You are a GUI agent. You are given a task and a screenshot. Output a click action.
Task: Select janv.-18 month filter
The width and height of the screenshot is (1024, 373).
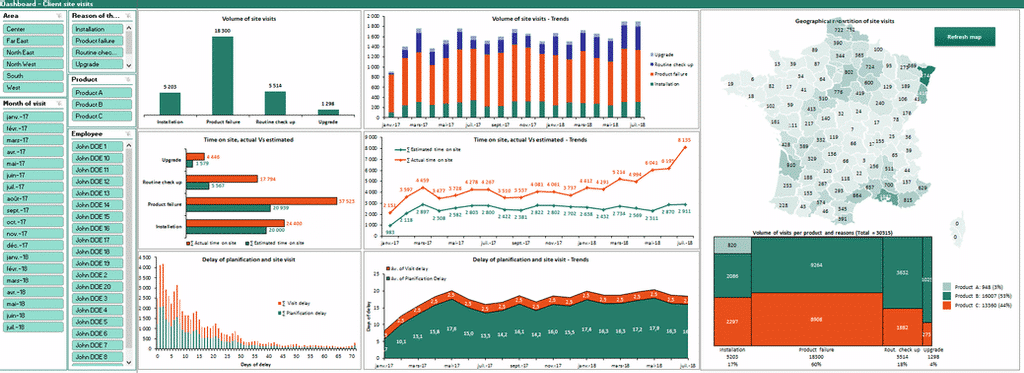point(33,257)
